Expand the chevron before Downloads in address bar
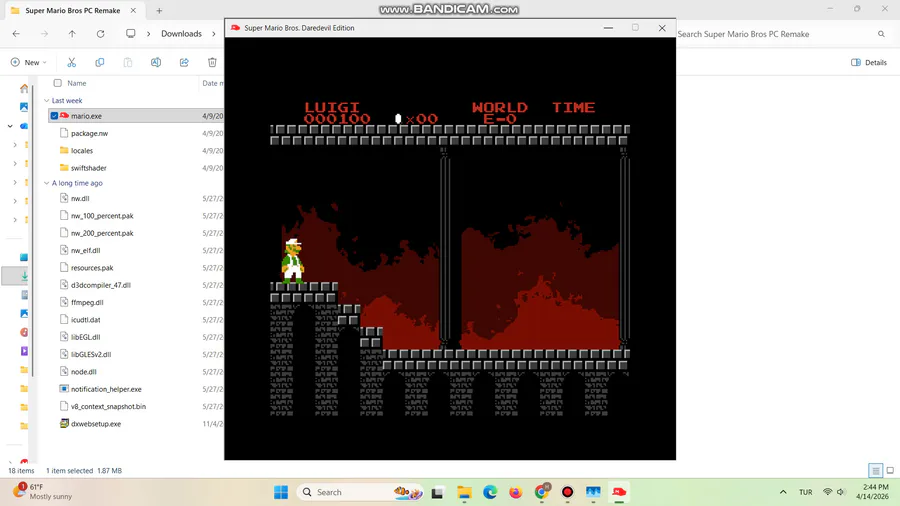 click(x=148, y=34)
